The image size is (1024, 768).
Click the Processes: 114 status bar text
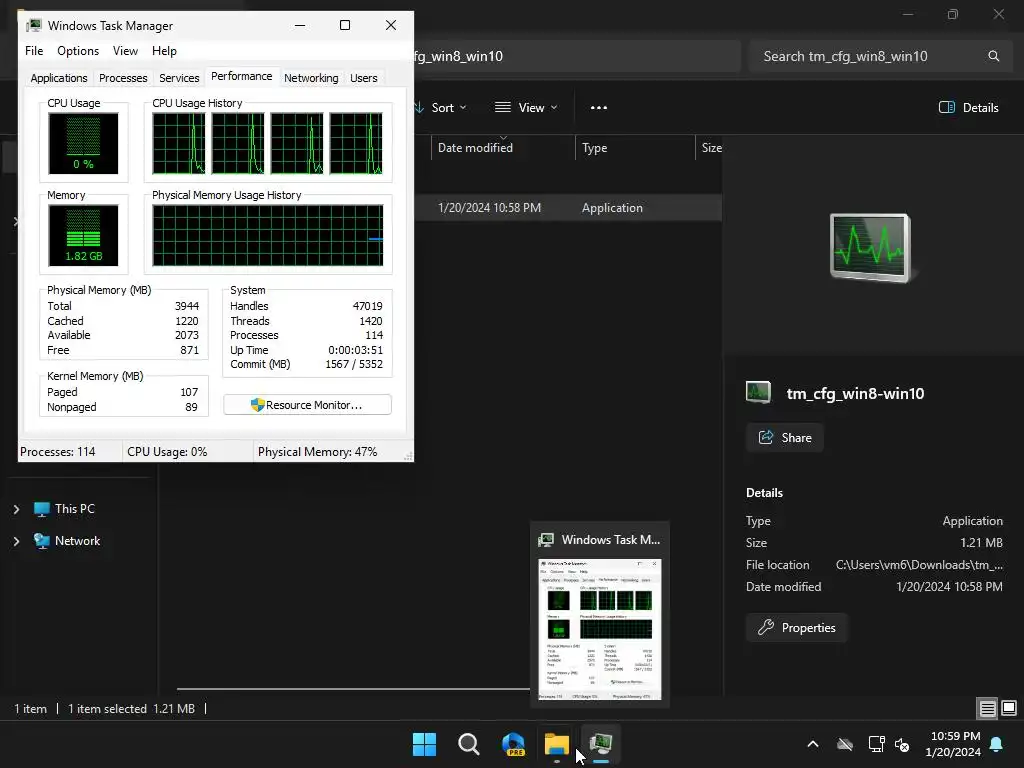57,452
